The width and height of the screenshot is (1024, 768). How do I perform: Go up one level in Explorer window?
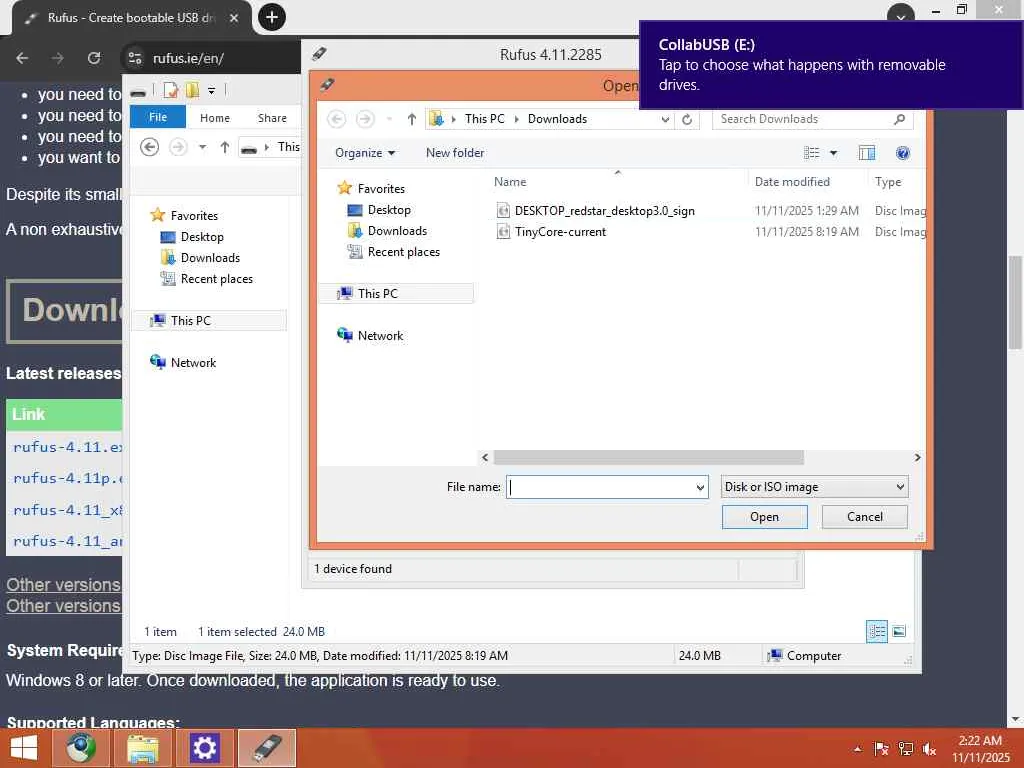point(225,147)
